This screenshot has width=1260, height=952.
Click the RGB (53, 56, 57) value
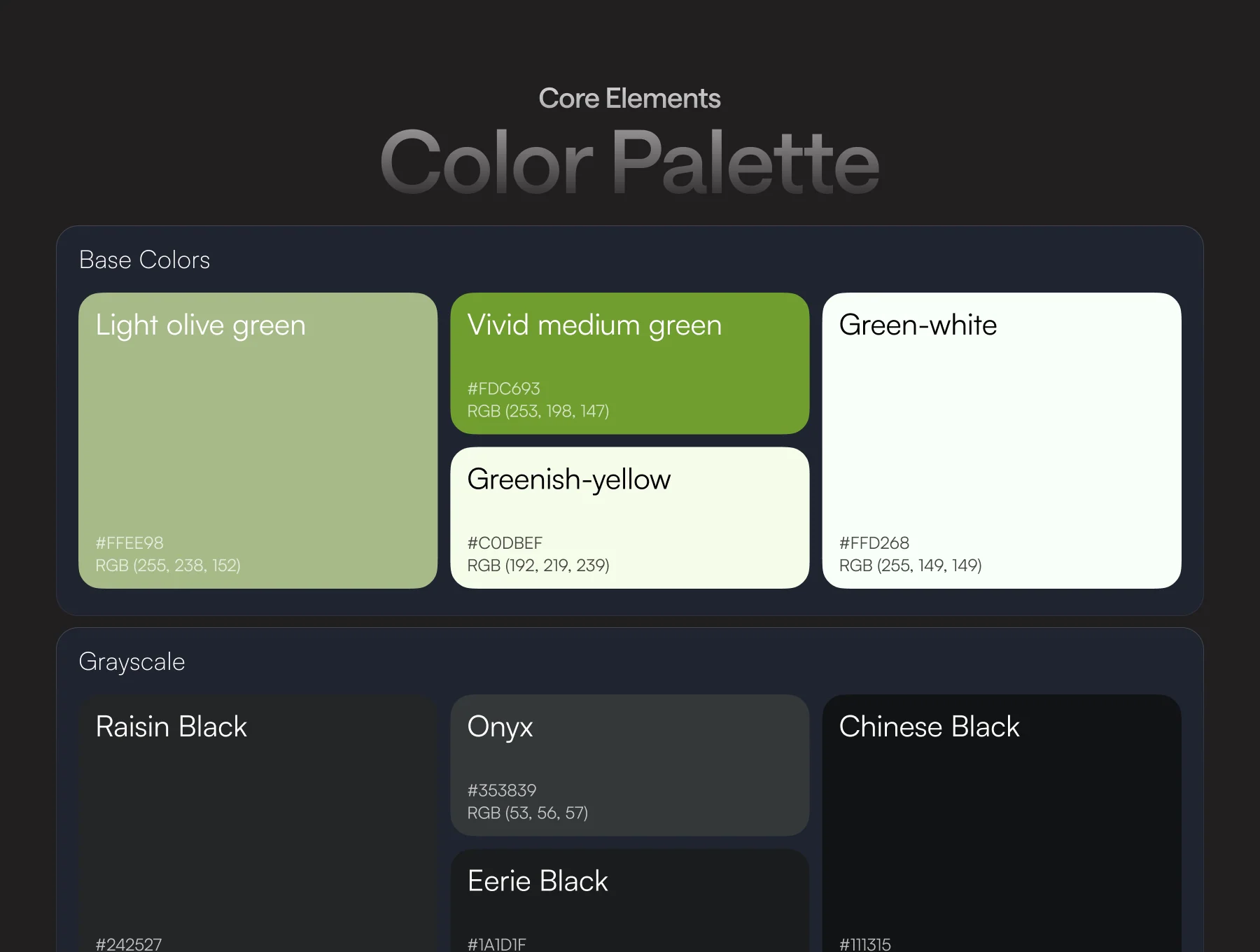tap(528, 813)
